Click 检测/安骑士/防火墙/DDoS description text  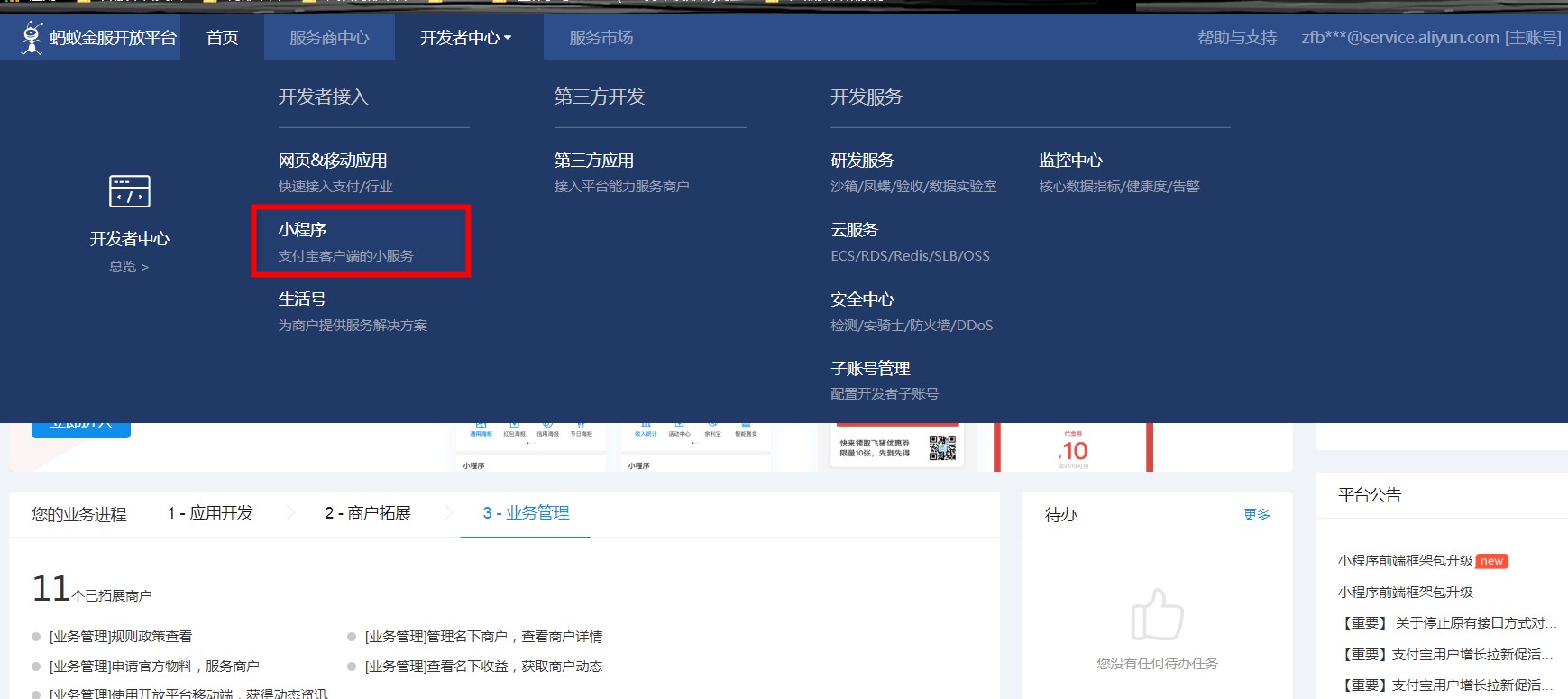pos(912,326)
